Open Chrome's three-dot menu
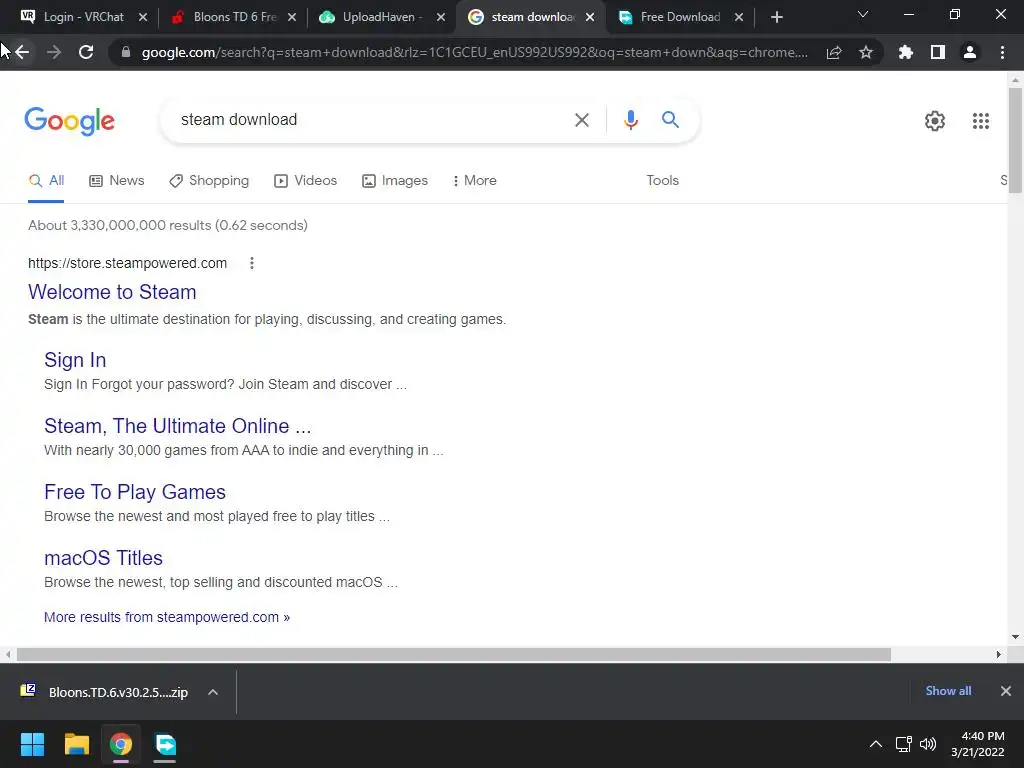Screen dimensions: 1024x768 pyautogui.click(x=1002, y=52)
